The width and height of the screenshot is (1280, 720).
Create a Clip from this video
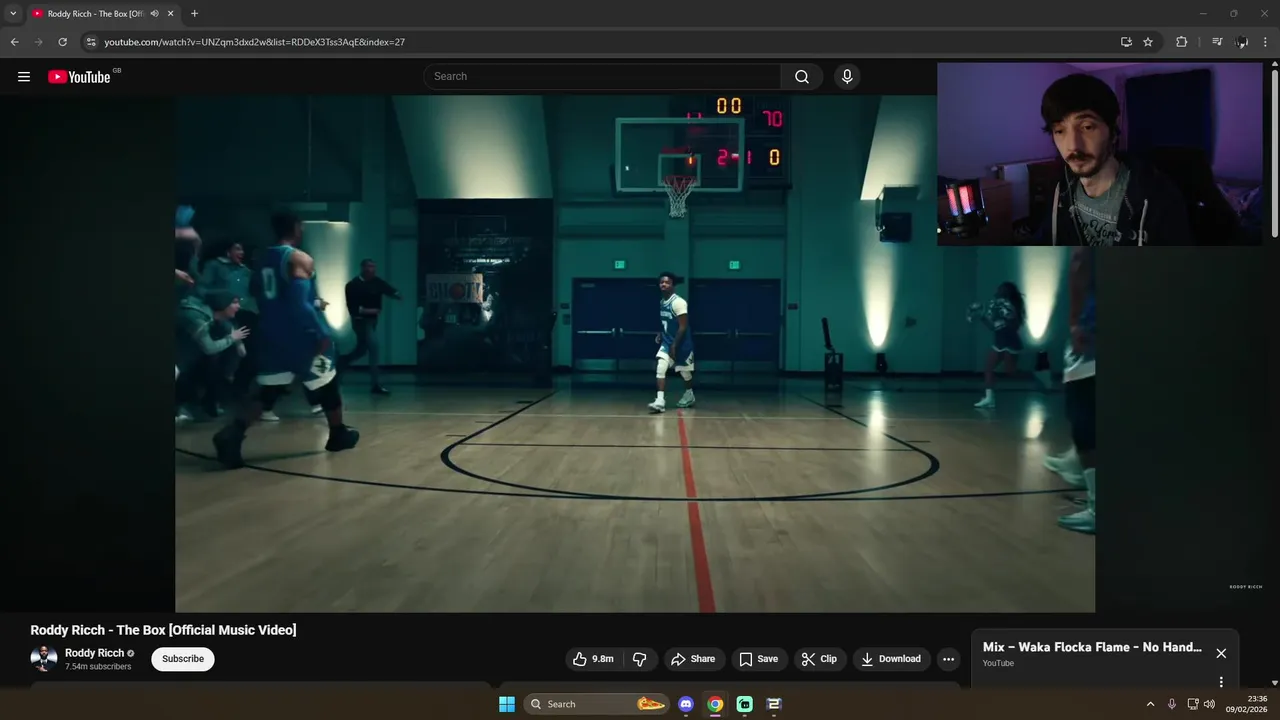(819, 659)
